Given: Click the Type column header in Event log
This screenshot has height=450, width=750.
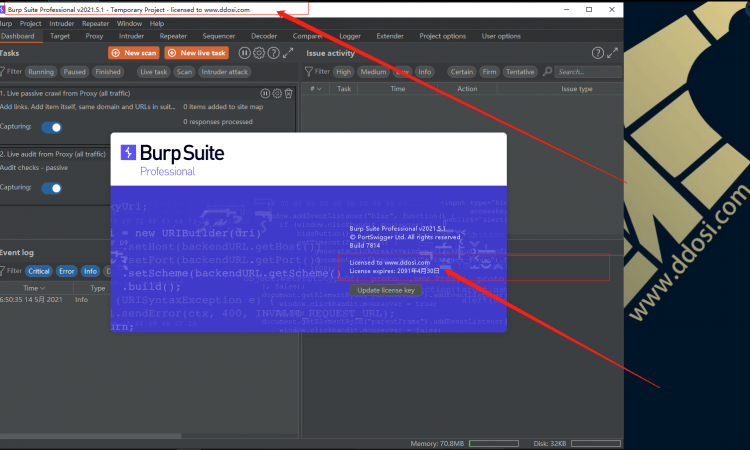Looking at the screenshot, I should tap(98, 288).
